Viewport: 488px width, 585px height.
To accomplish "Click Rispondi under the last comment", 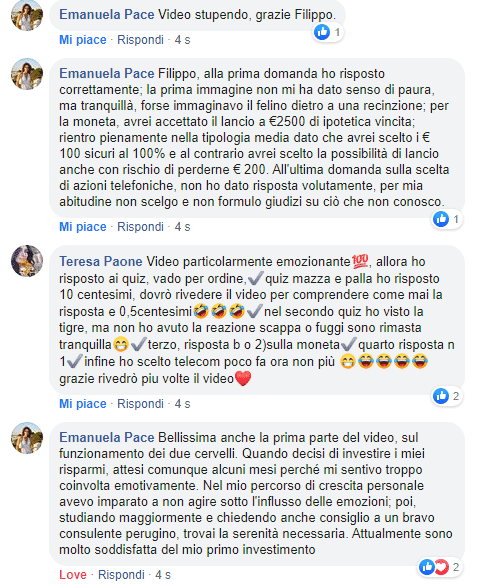I will pos(121,575).
